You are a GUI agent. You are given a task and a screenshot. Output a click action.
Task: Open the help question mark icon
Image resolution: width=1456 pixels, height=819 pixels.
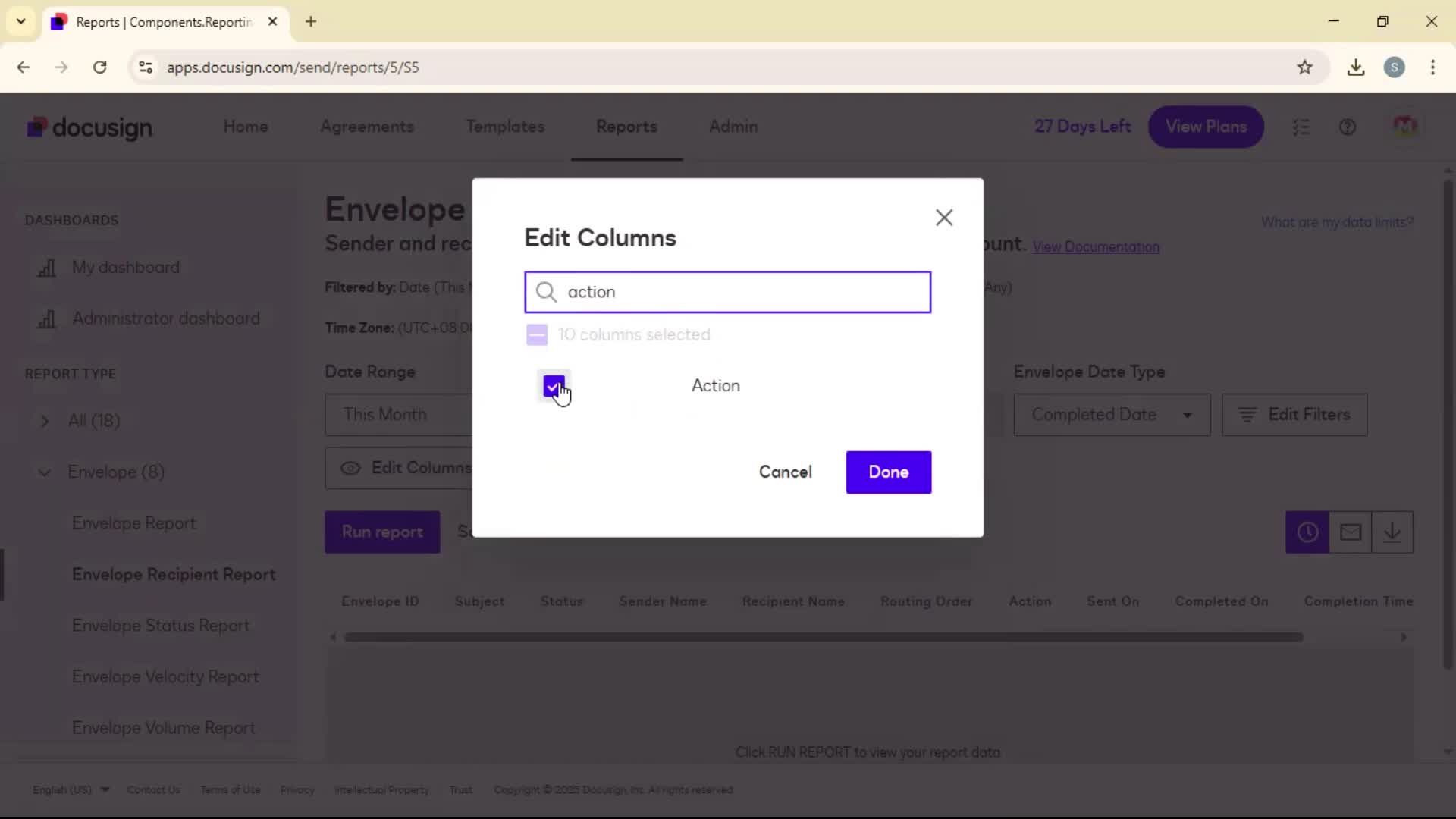click(1348, 127)
